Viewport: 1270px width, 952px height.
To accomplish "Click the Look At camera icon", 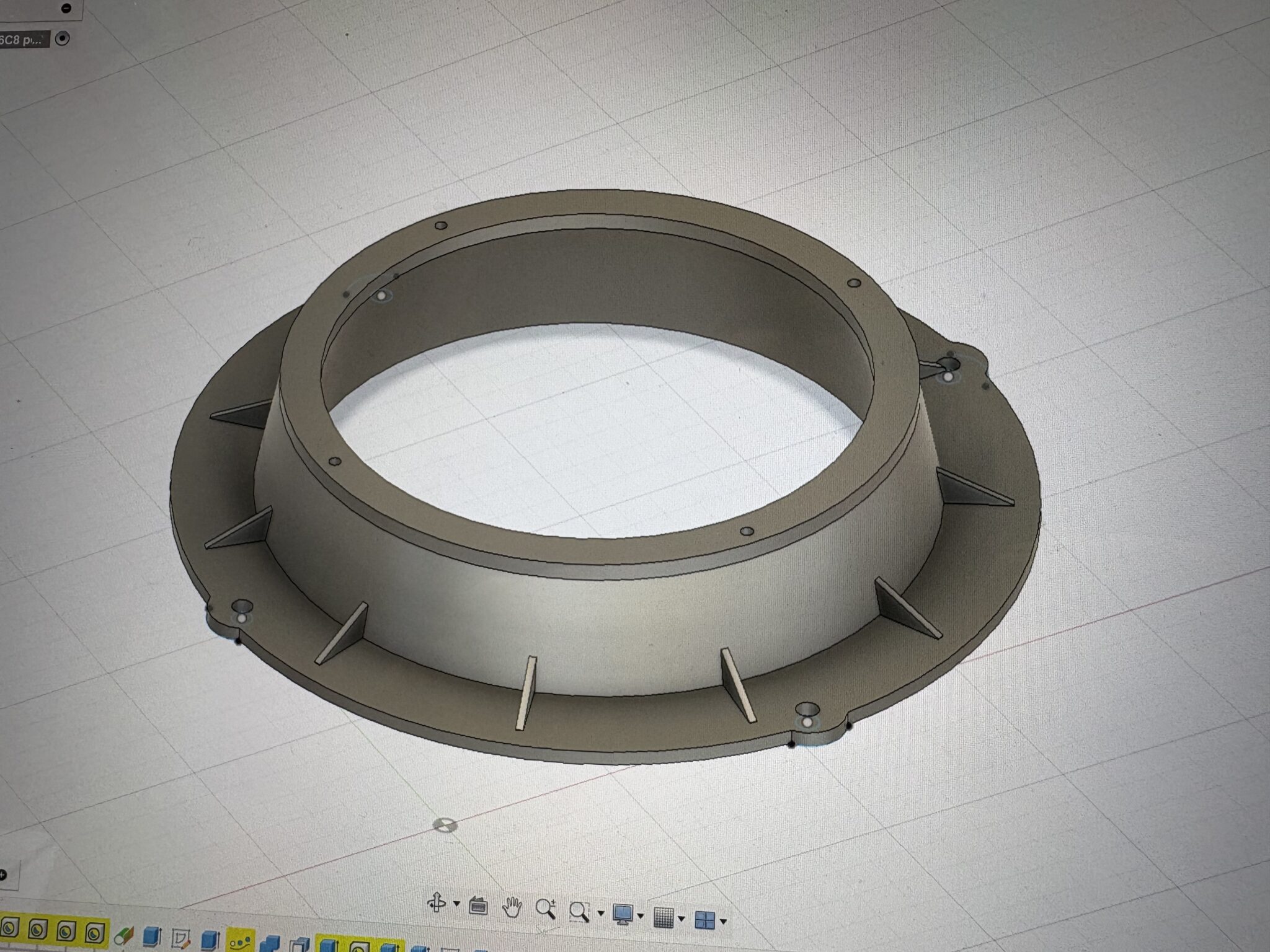I will (x=477, y=906).
